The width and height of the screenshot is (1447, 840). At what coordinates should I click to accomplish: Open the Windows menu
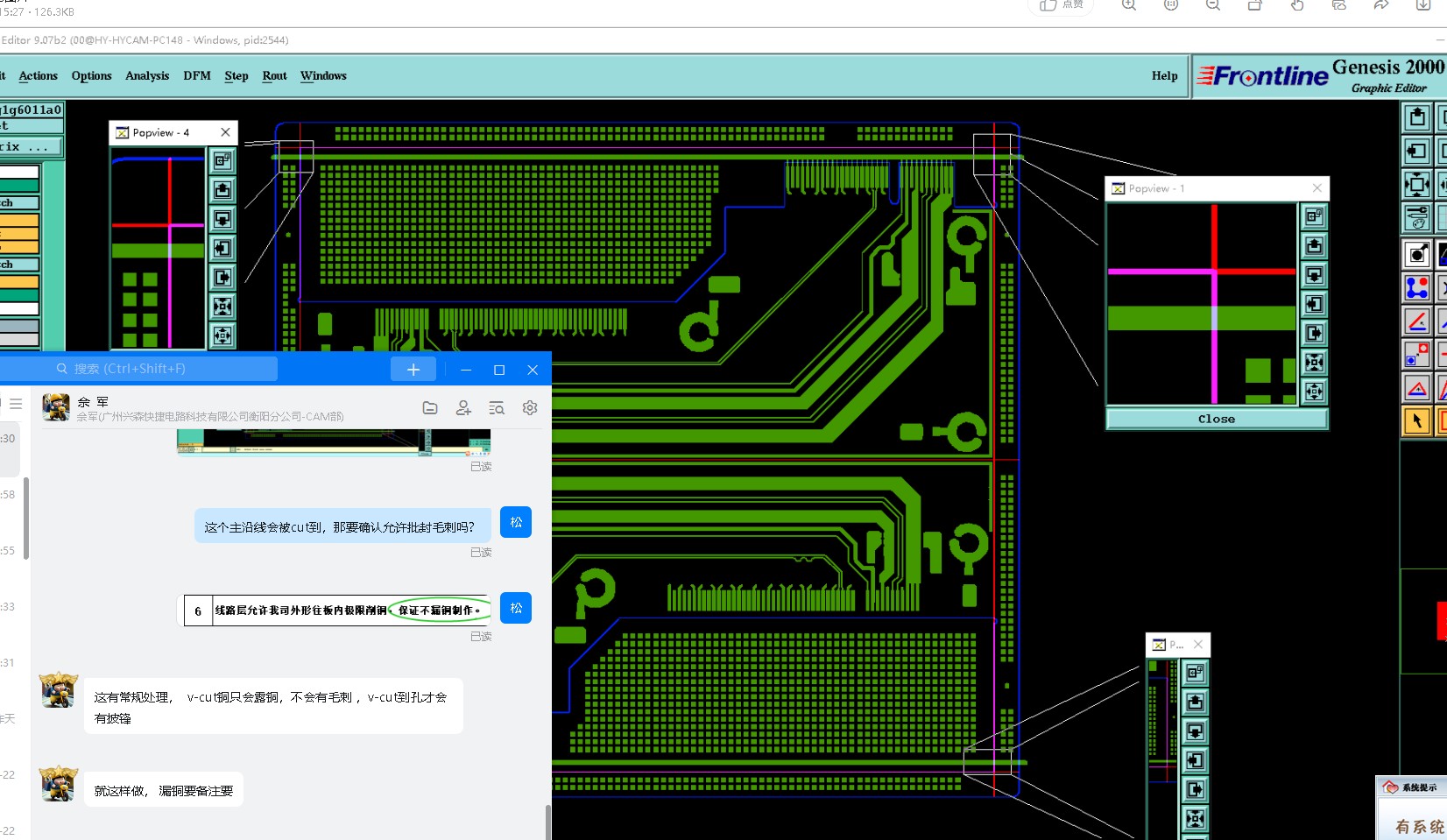[x=323, y=76]
